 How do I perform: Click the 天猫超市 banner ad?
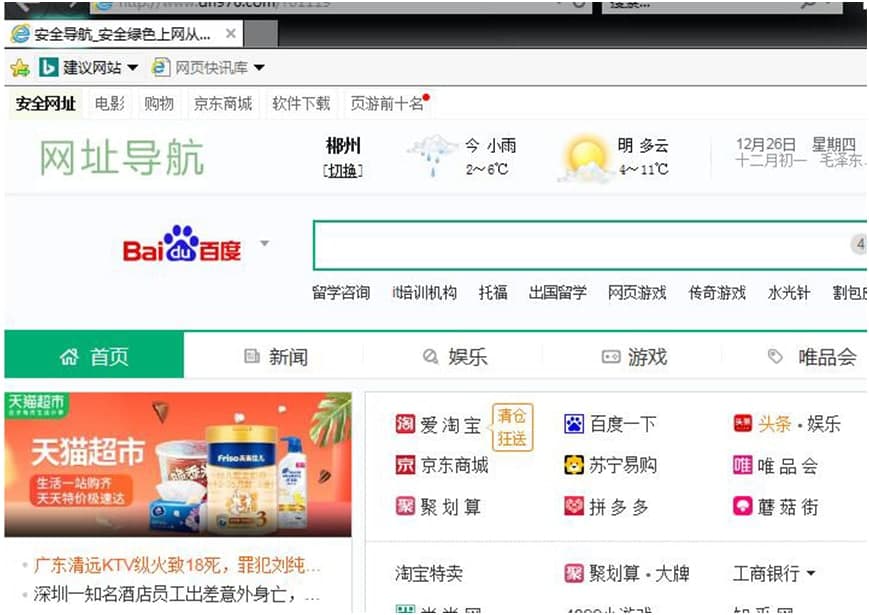178,464
